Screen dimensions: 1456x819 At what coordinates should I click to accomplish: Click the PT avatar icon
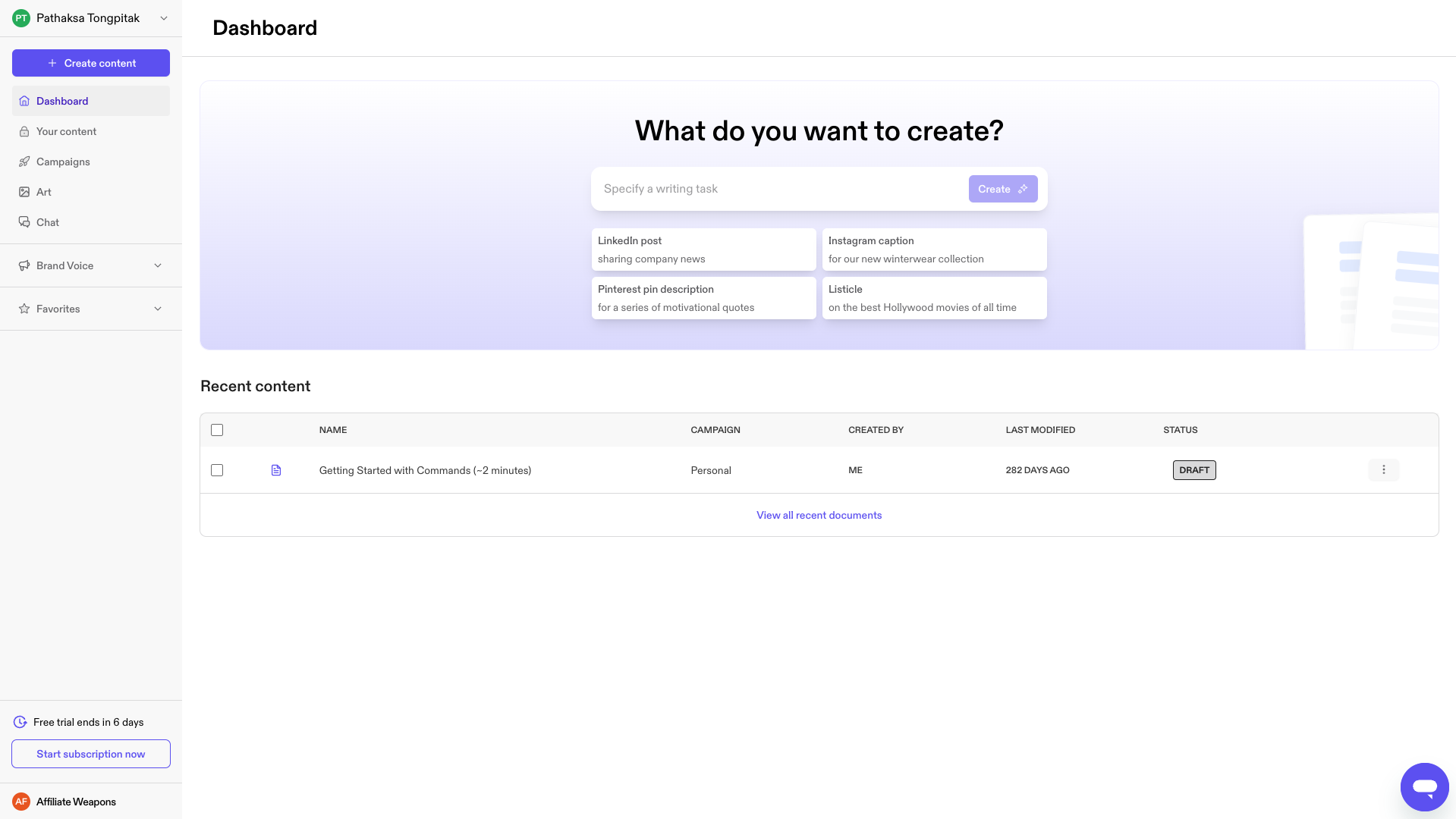[x=21, y=18]
